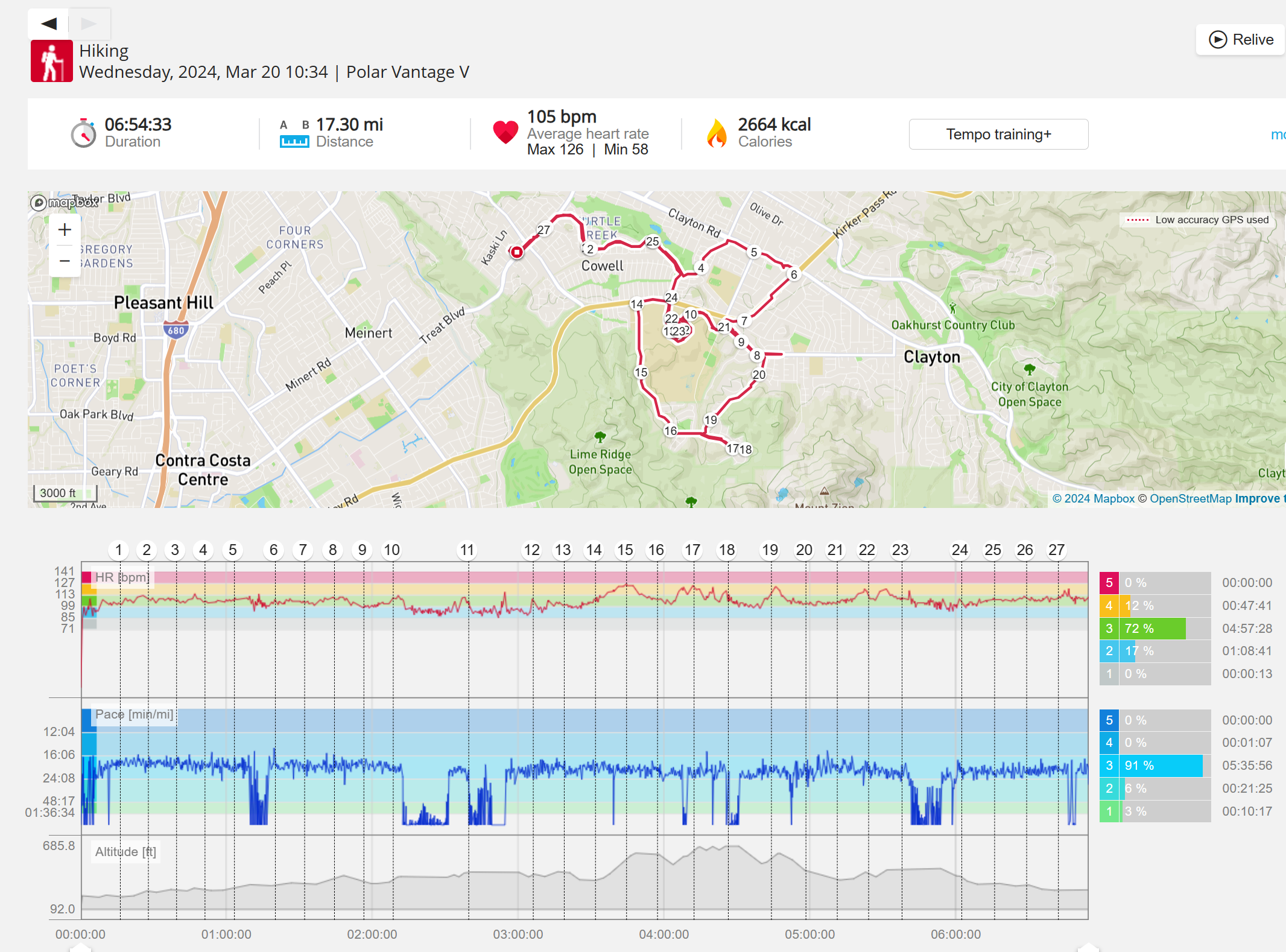Click the red hiking sport icon

coord(52,61)
